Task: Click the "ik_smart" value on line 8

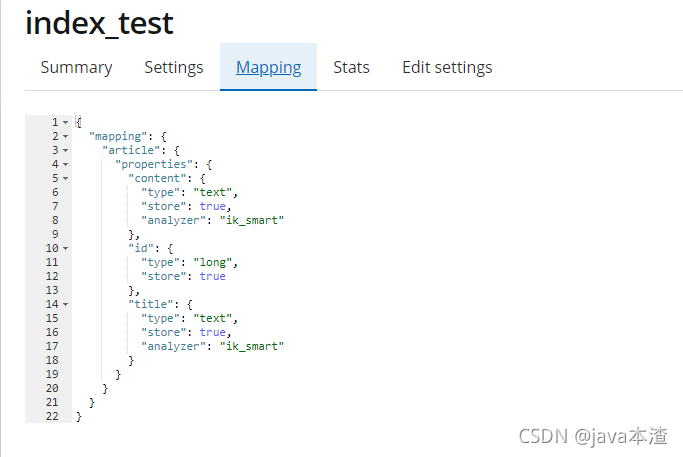Action: tap(252, 220)
